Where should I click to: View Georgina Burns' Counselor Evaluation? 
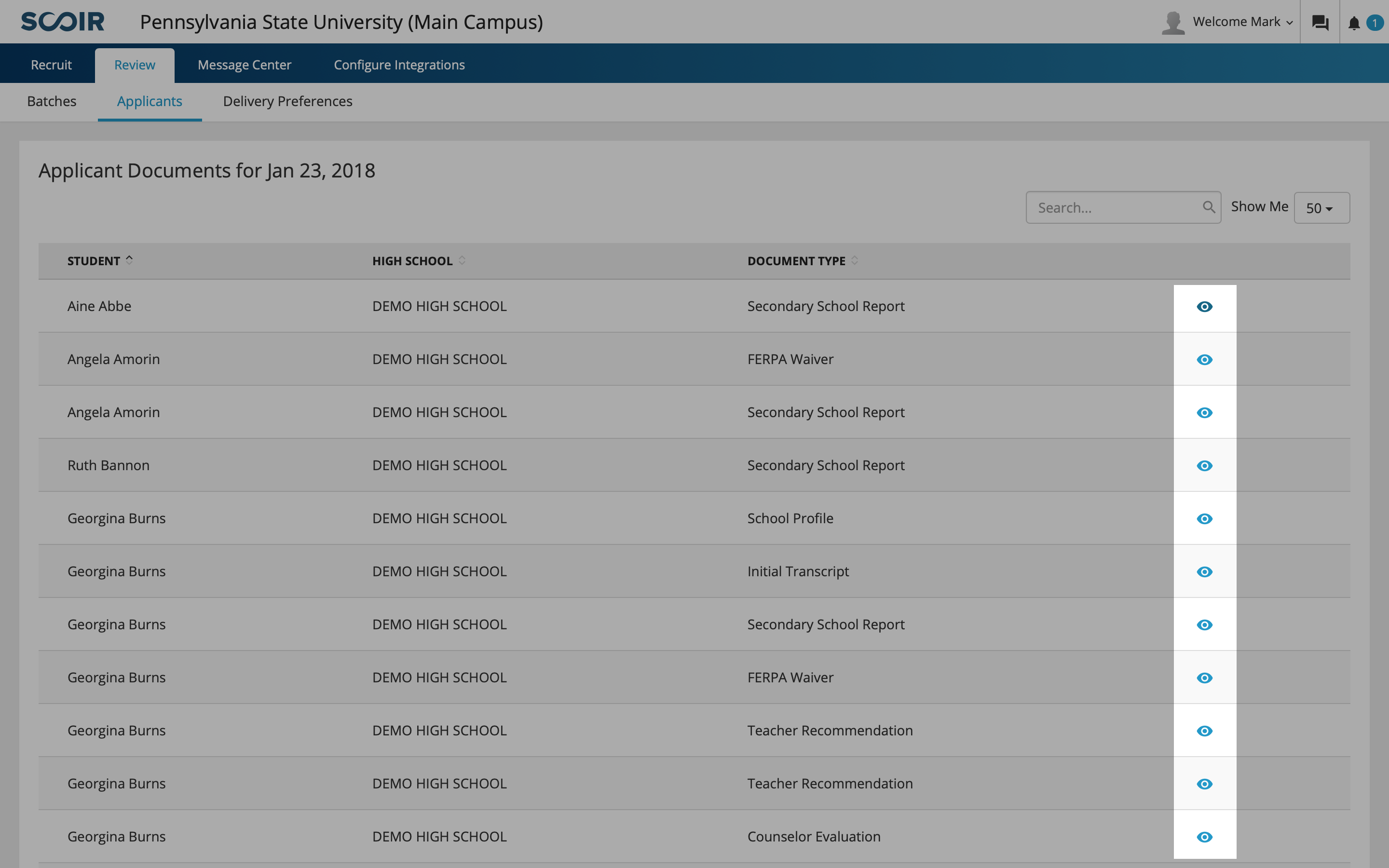click(x=1204, y=837)
